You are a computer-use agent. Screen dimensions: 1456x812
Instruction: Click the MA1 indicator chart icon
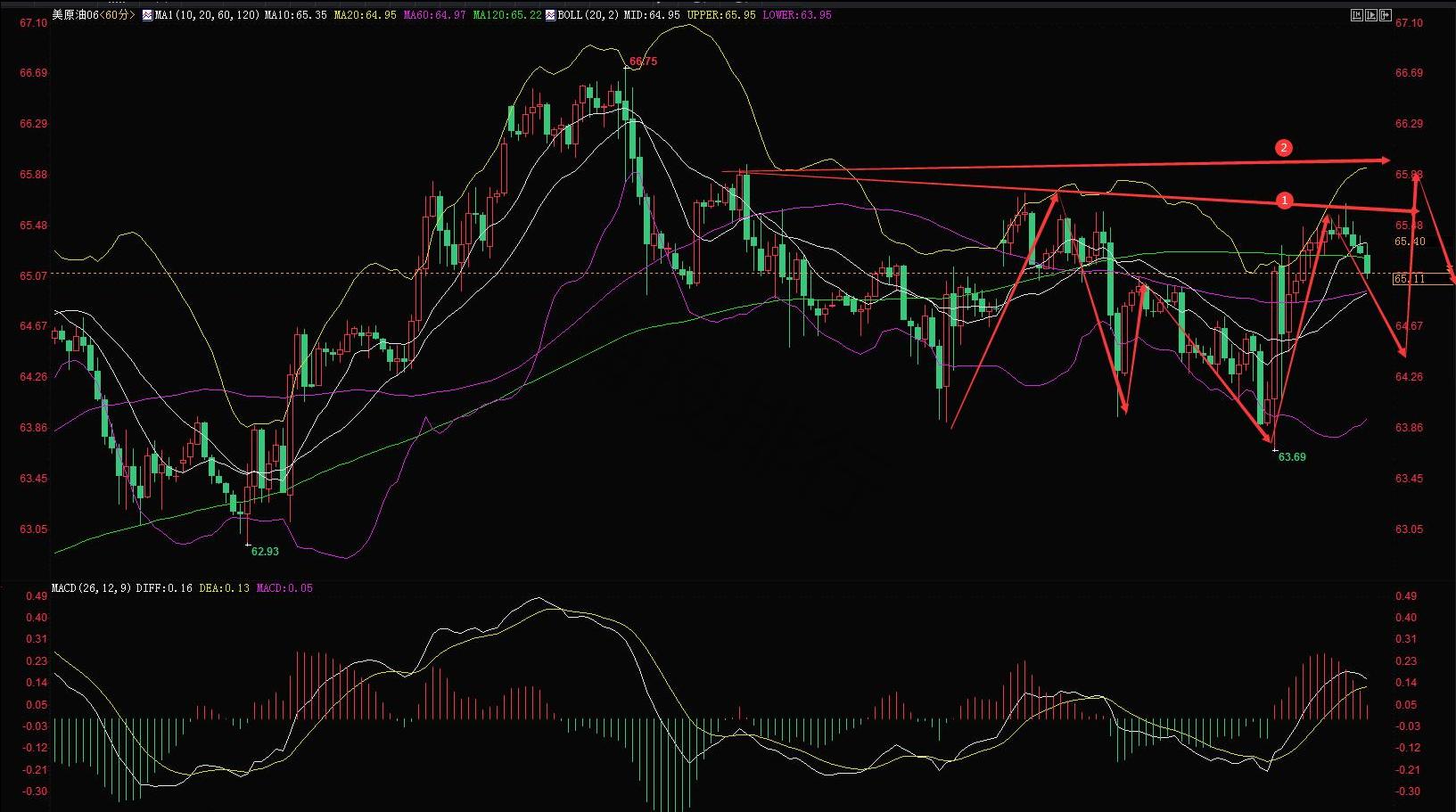click(148, 15)
